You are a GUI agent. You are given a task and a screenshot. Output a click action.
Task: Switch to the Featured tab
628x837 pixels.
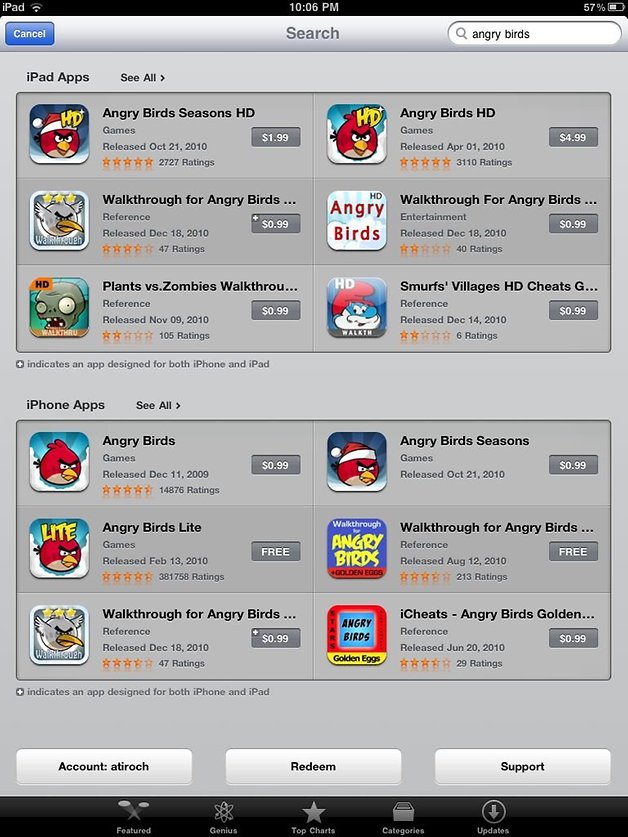point(134,817)
